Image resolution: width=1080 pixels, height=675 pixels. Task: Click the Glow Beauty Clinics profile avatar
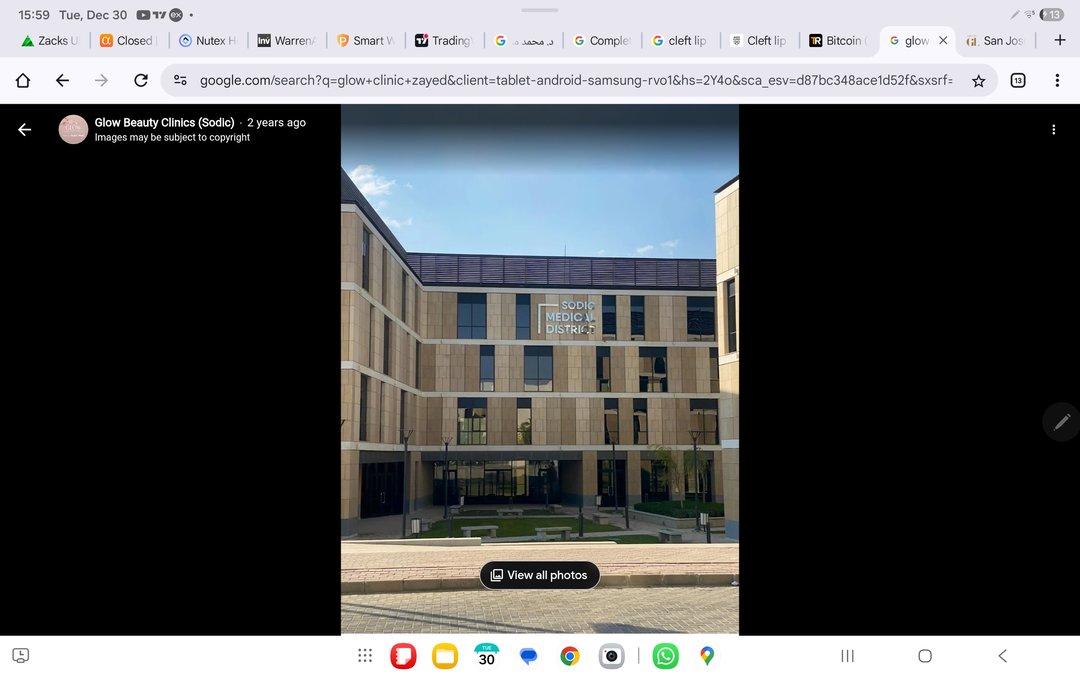pos(73,130)
